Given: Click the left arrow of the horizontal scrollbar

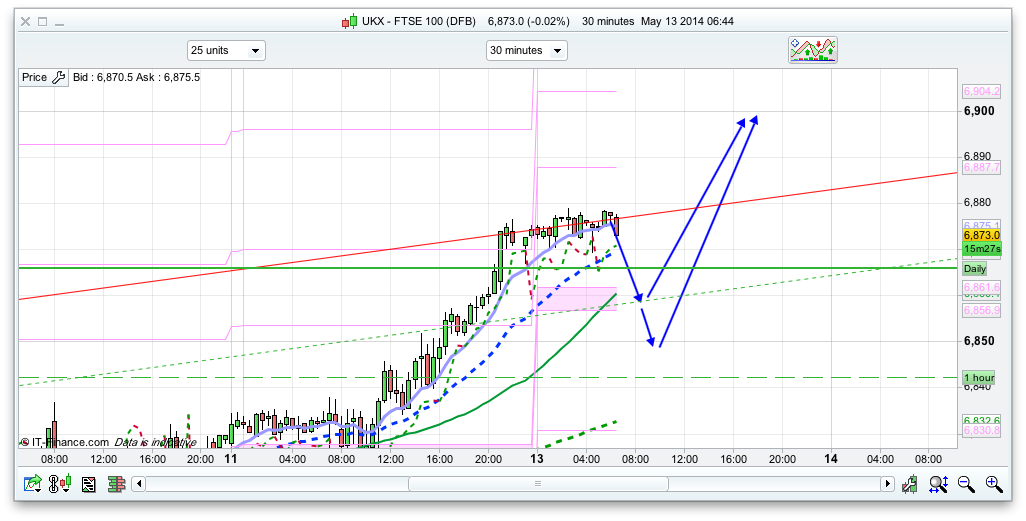Looking at the screenshot, I should tap(139, 485).
